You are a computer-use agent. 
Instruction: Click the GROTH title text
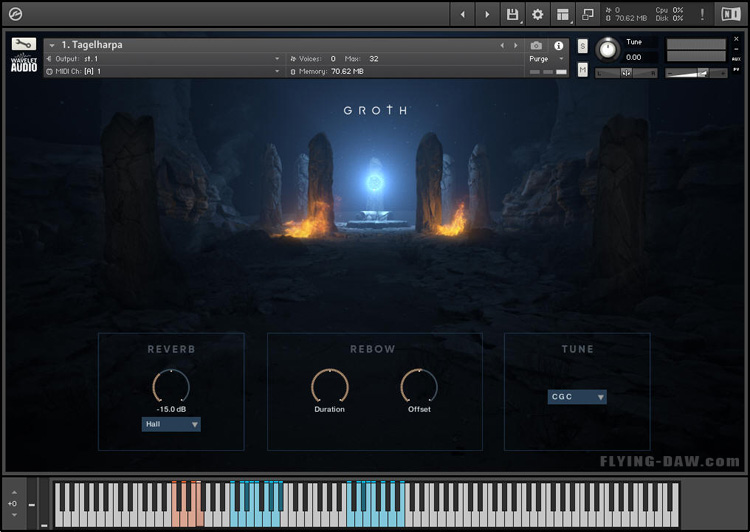click(x=375, y=111)
